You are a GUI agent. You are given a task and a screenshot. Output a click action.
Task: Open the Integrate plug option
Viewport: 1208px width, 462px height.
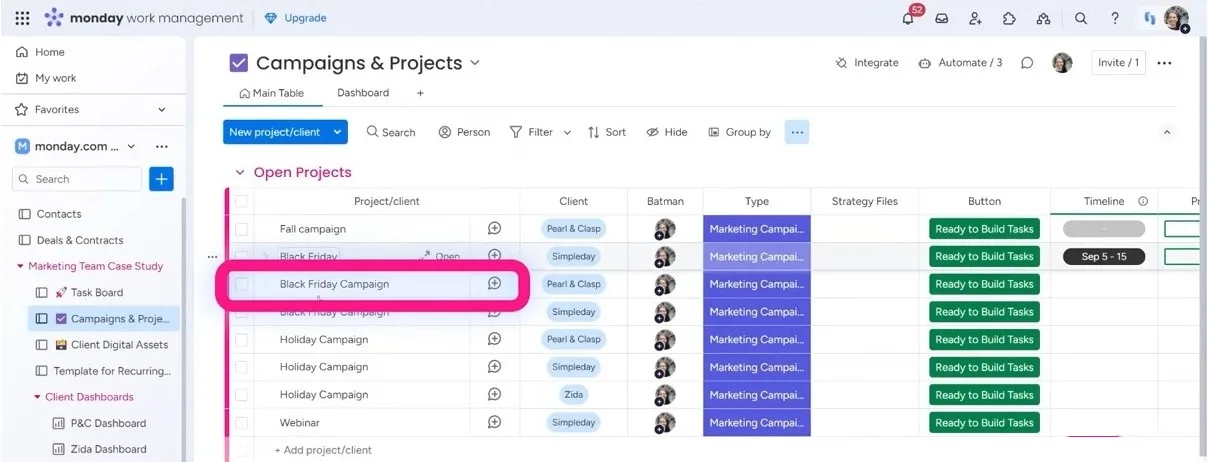tap(867, 63)
